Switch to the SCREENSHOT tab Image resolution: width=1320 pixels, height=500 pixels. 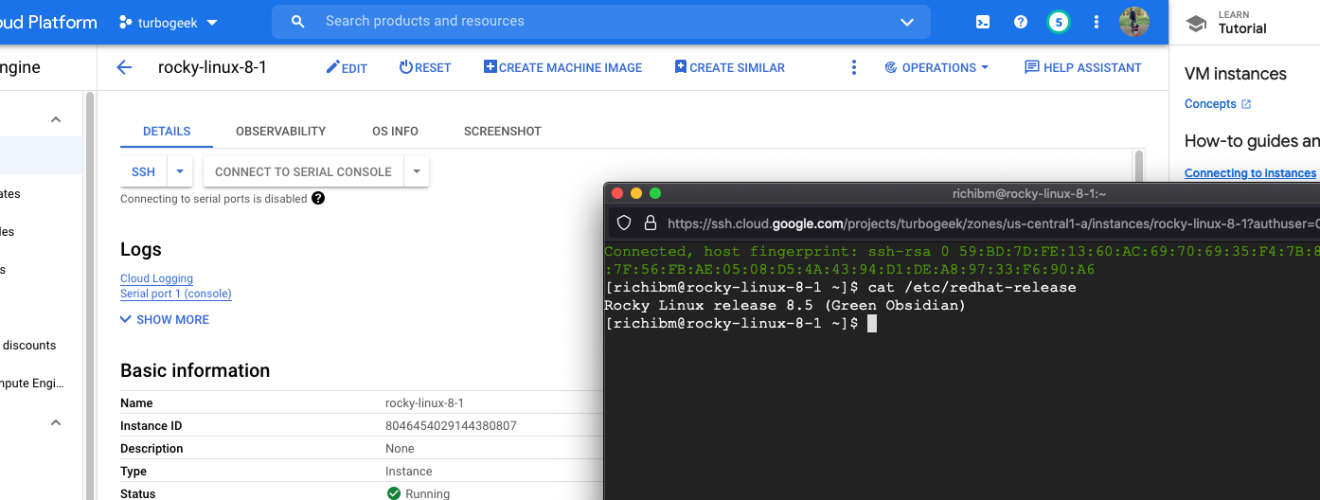click(x=503, y=131)
